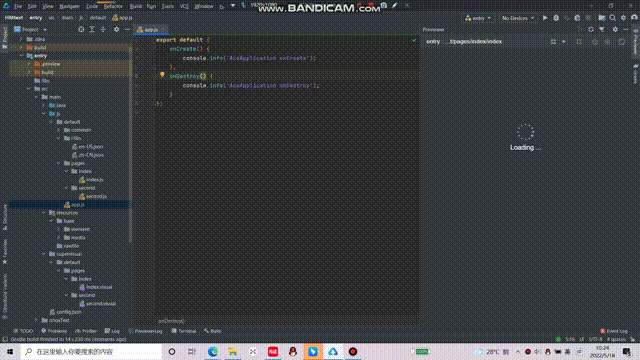Collapse the main folder in tree
The width and height of the screenshot is (640, 360).
(36, 97)
